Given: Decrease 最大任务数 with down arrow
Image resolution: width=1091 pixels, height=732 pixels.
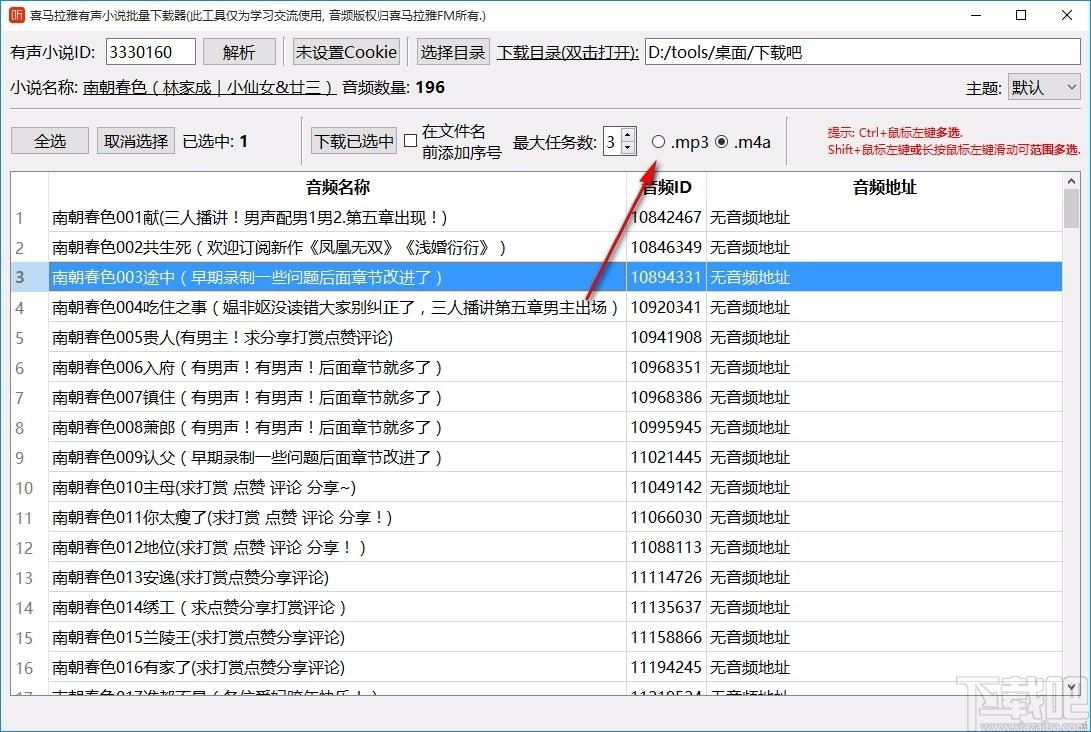Looking at the screenshot, I should 628,148.
